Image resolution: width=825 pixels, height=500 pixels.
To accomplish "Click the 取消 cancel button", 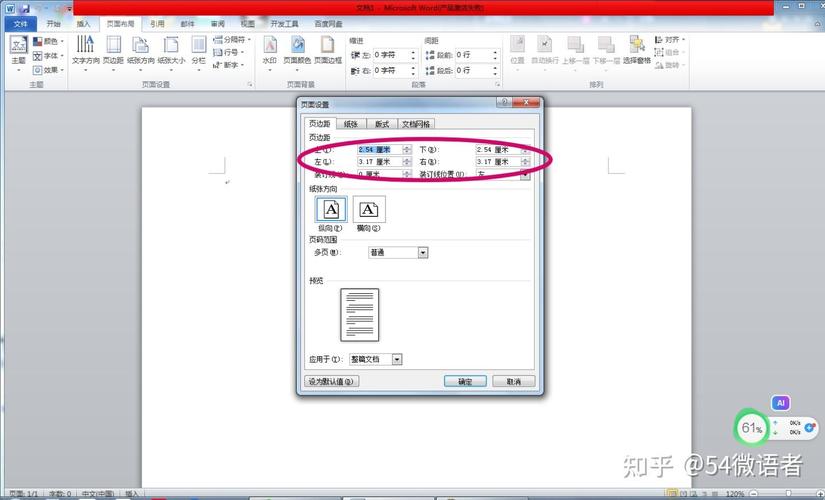I will pyautogui.click(x=514, y=381).
